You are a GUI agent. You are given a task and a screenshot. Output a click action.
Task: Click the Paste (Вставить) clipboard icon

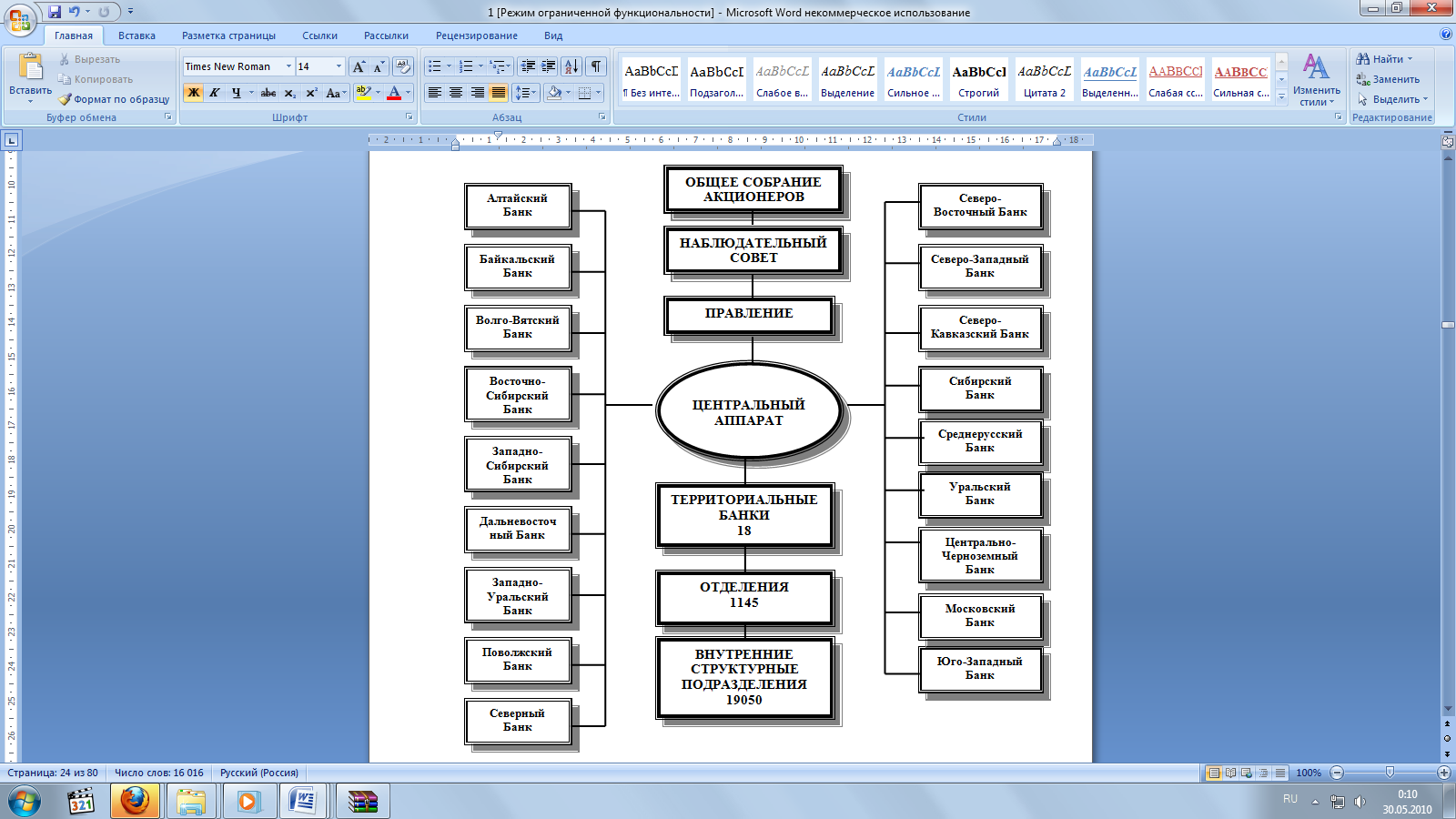coord(30,67)
